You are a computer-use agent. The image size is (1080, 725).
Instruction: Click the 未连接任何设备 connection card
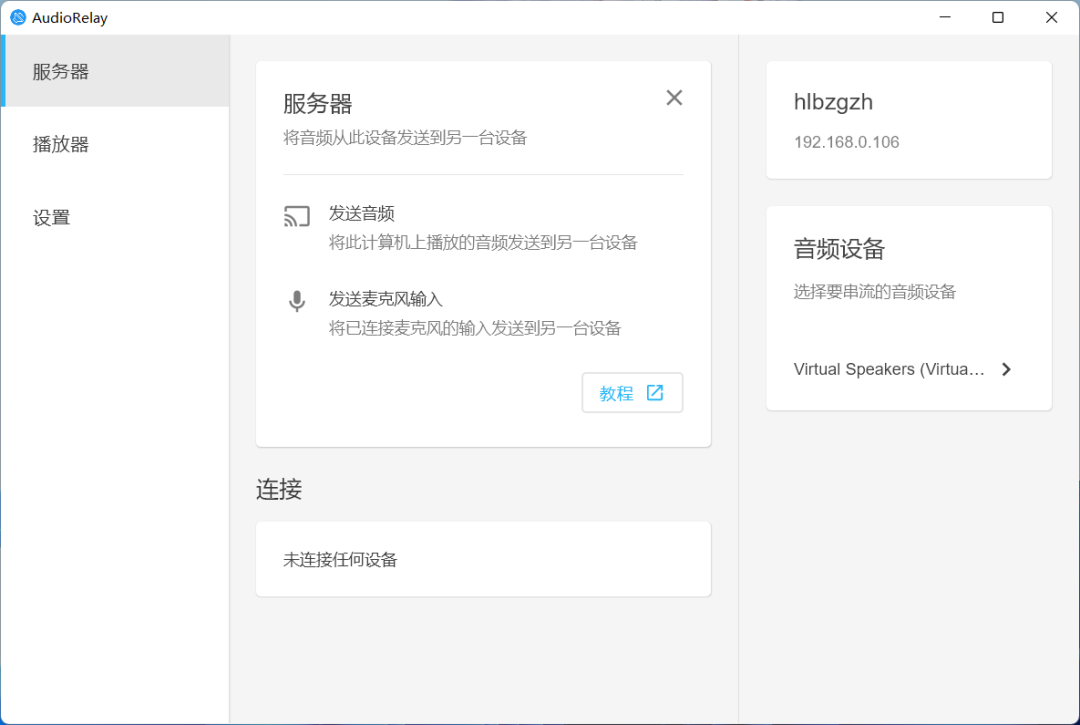[x=483, y=559]
